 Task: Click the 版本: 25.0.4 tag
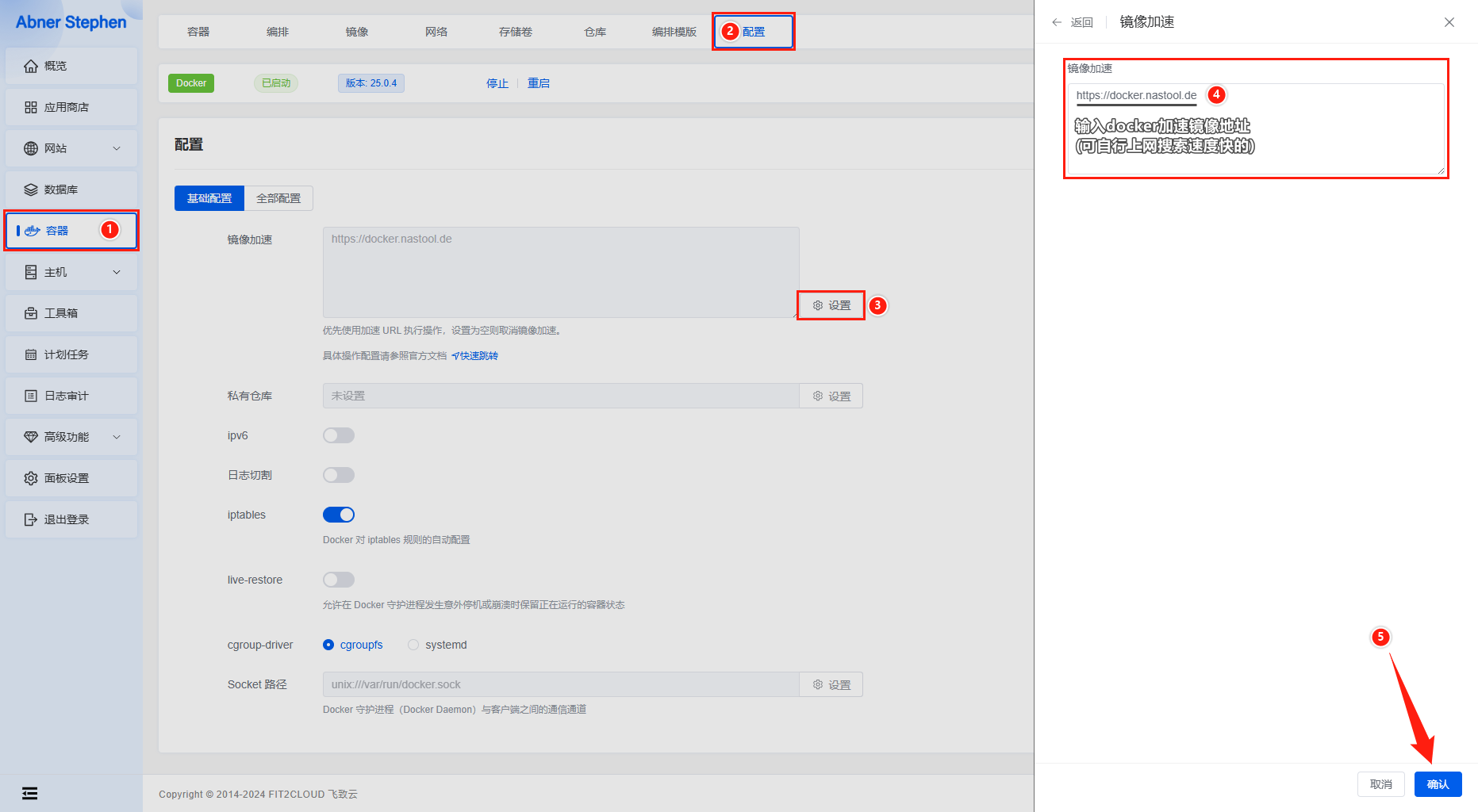tap(371, 83)
